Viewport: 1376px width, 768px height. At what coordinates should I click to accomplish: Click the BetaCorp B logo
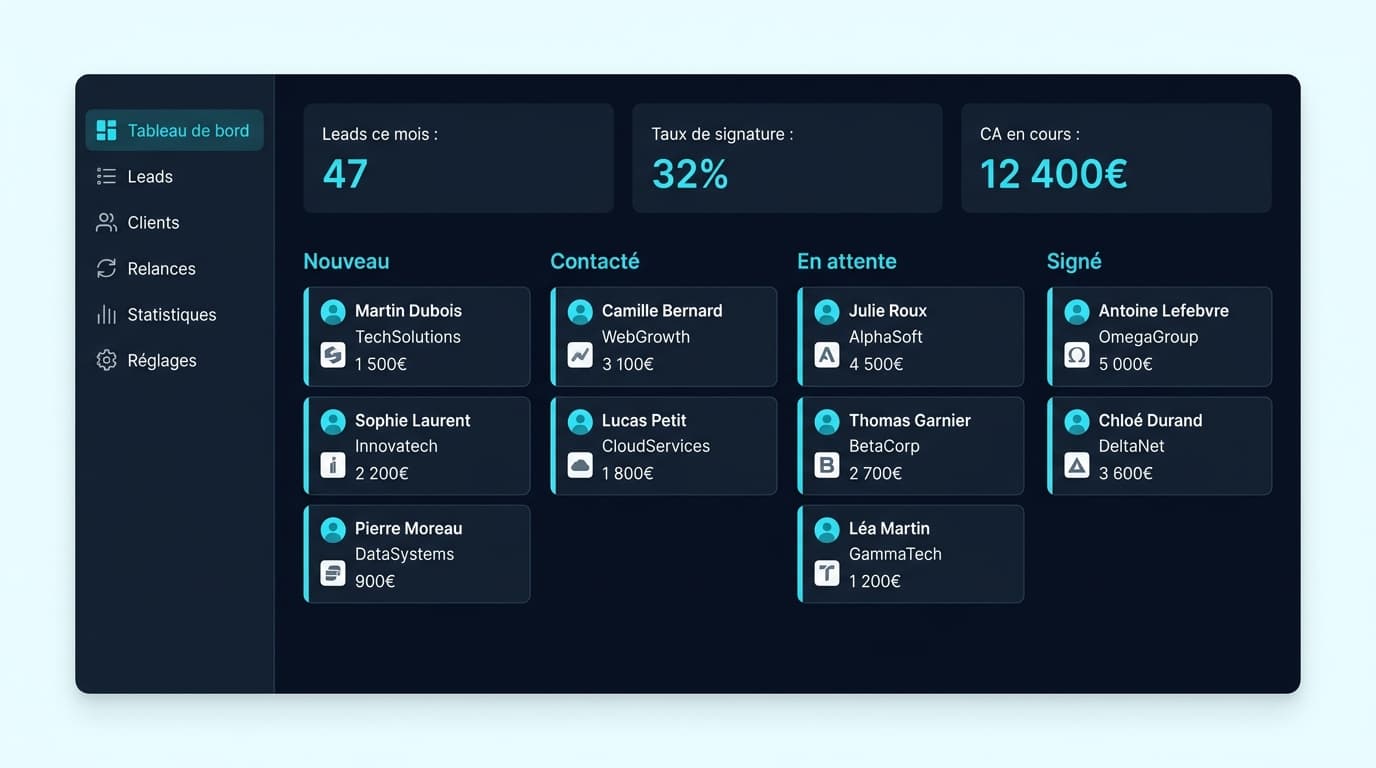(827, 464)
